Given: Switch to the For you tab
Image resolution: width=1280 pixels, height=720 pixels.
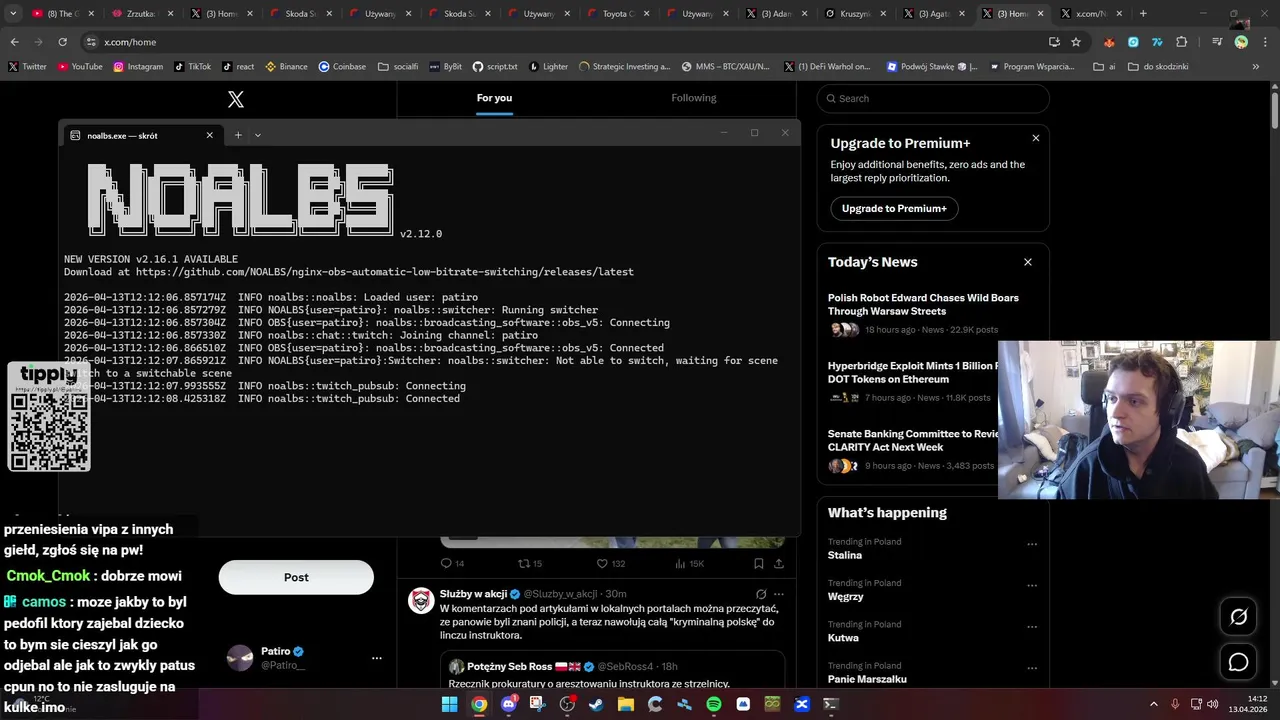Looking at the screenshot, I should click(x=494, y=98).
